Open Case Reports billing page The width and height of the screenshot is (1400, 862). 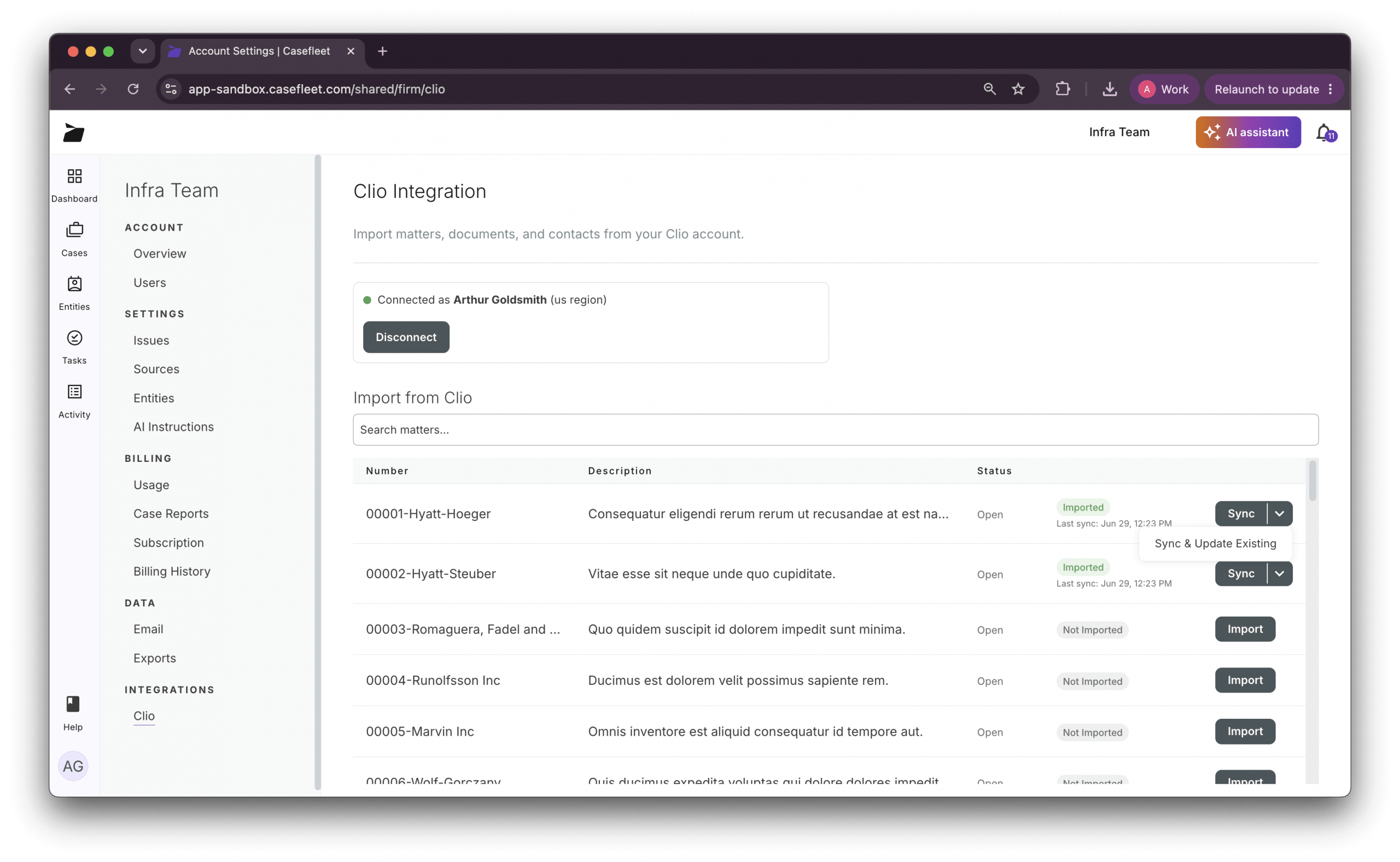pyautogui.click(x=171, y=514)
